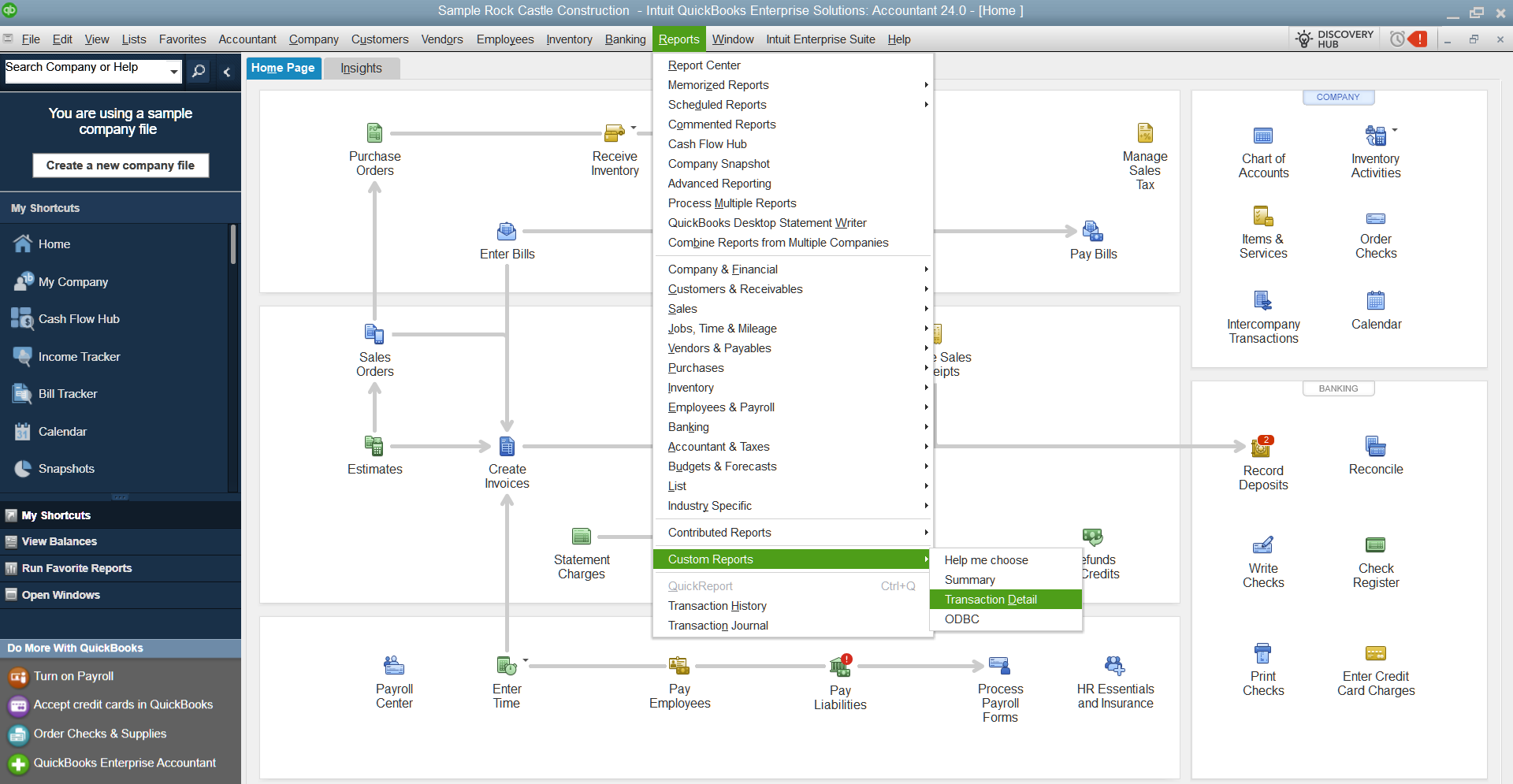This screenshot has height=784, width=1513.
Task: Expand Budgets & Forecasts submenu
Action: click(793, 466)
